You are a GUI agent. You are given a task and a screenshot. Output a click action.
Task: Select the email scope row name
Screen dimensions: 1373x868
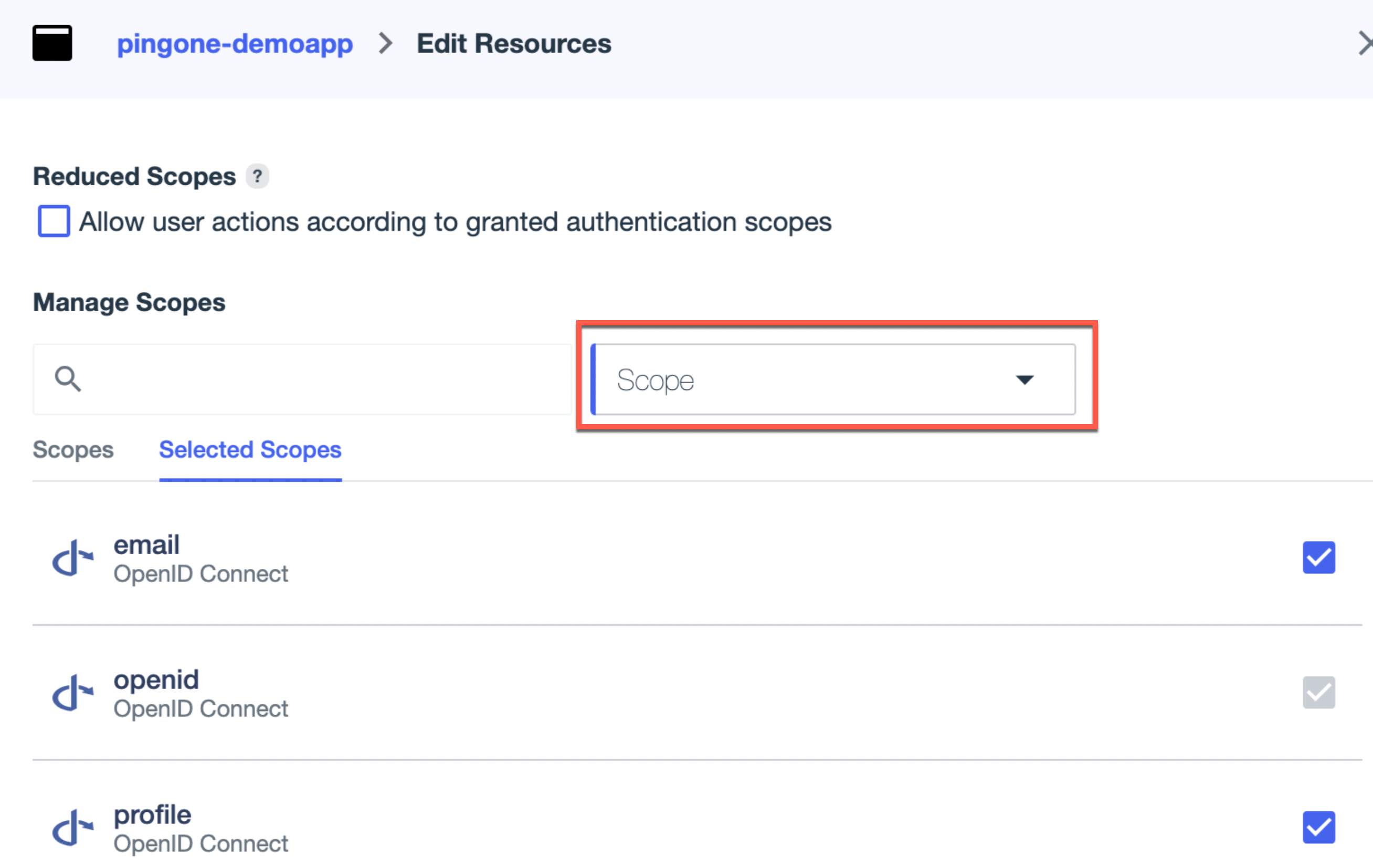click(146, 545)
